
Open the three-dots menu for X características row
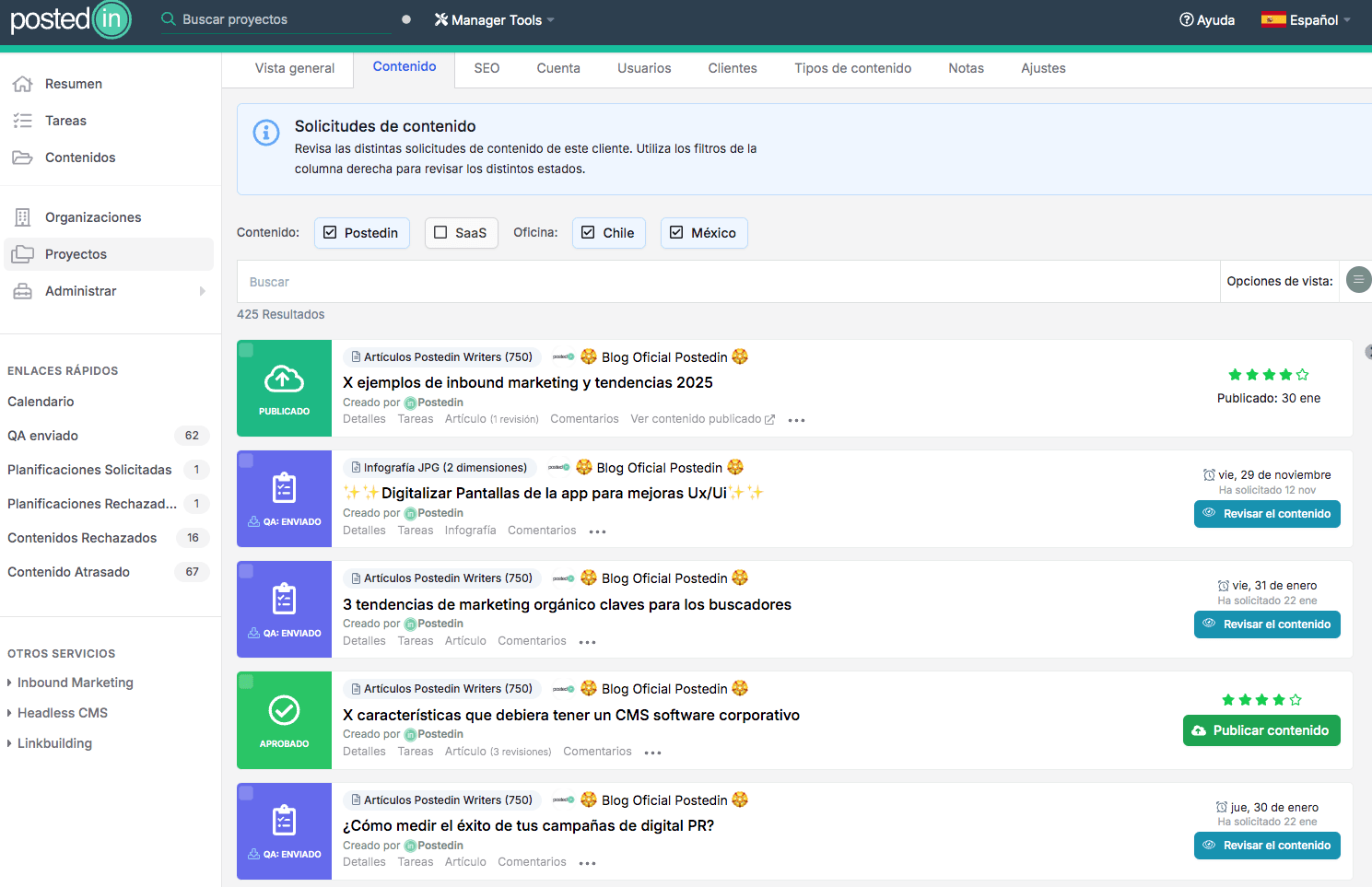653,753
